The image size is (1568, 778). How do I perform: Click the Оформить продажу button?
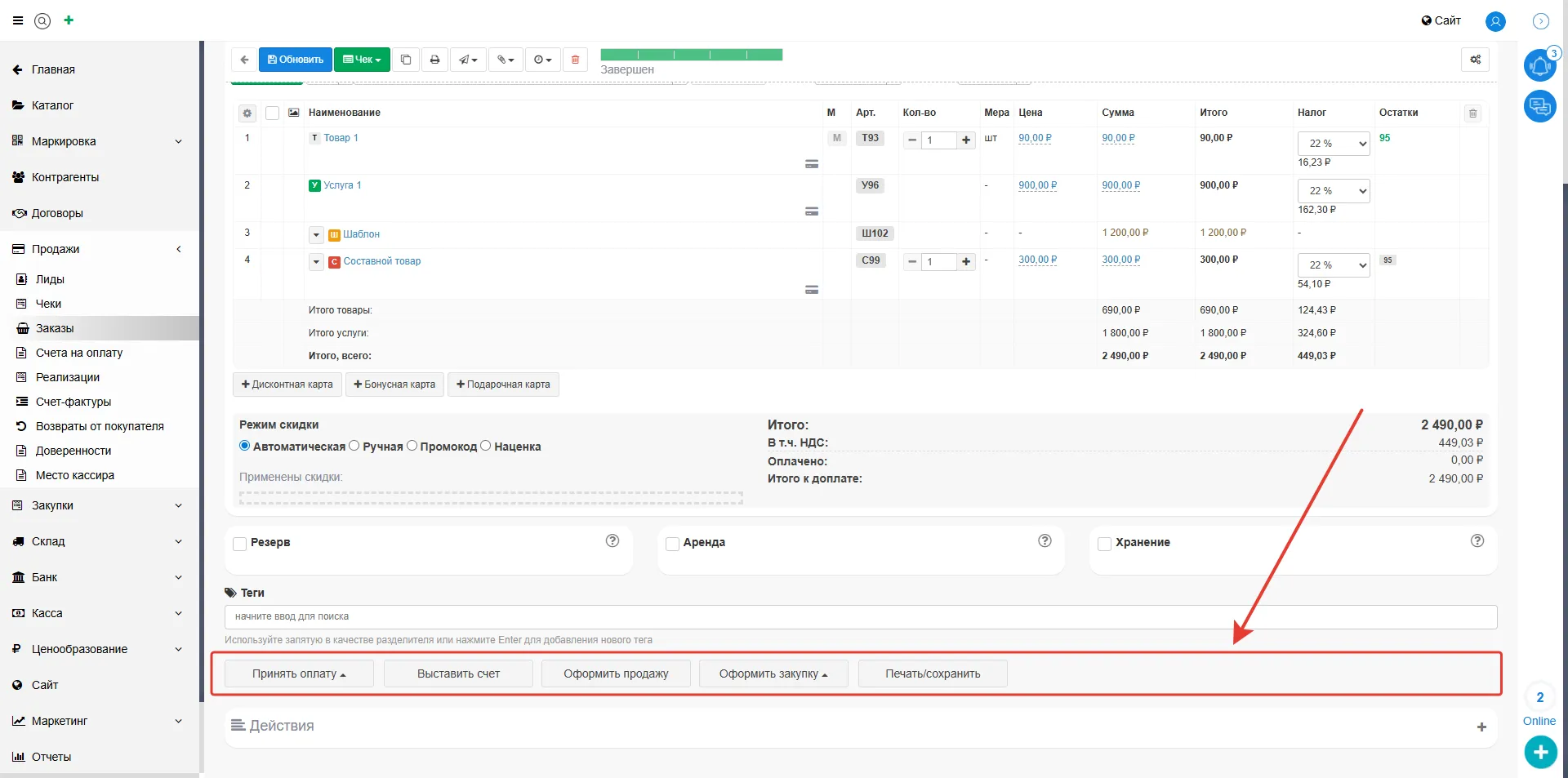pyautogui.click(x=616, y=674)
